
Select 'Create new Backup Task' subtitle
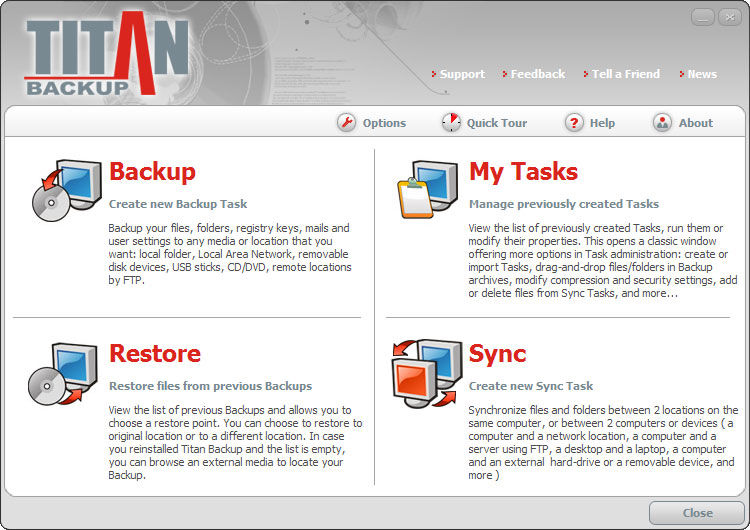(178, 204)
